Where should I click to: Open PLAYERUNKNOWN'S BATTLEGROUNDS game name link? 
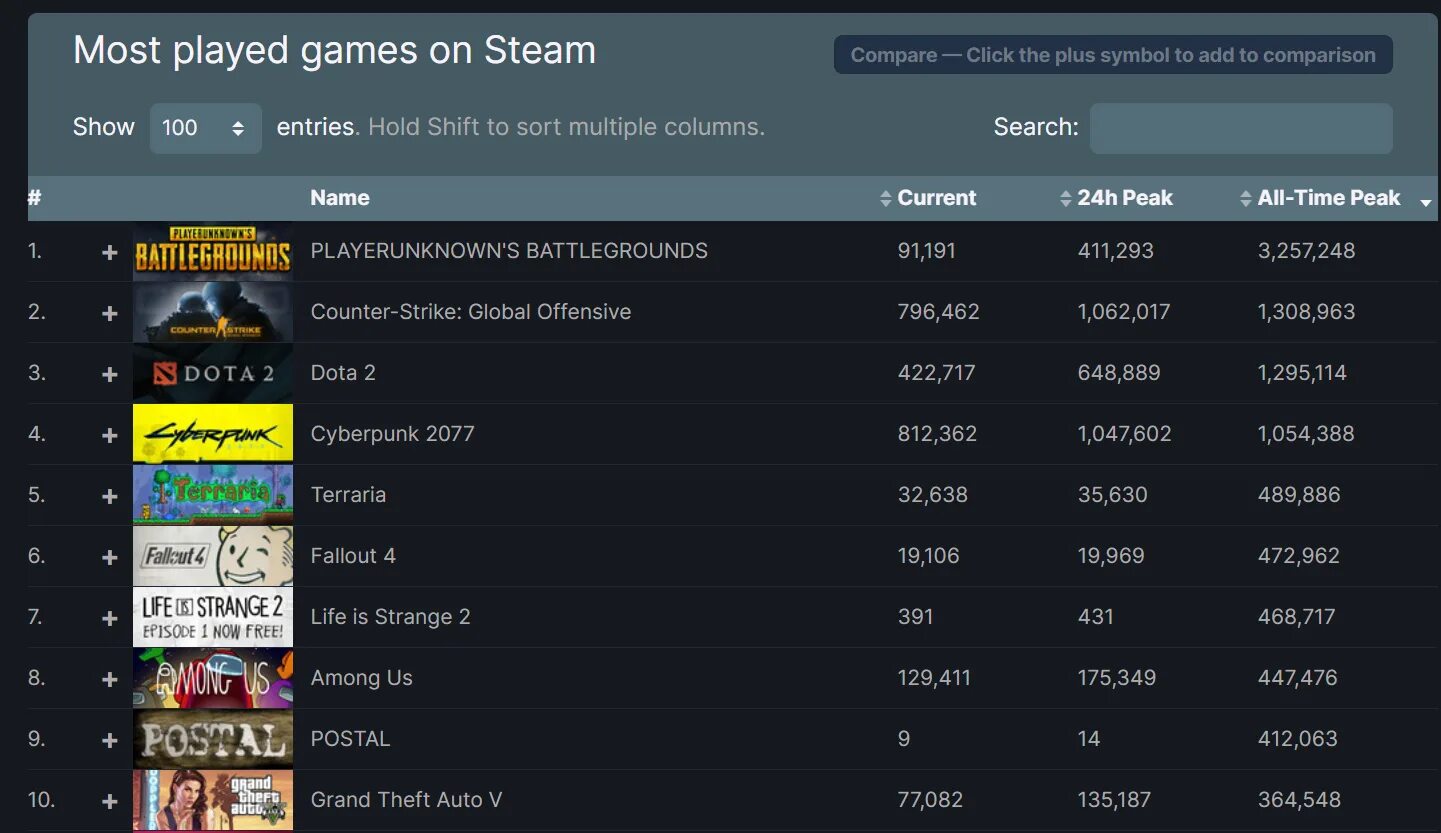tap(509, 251)
